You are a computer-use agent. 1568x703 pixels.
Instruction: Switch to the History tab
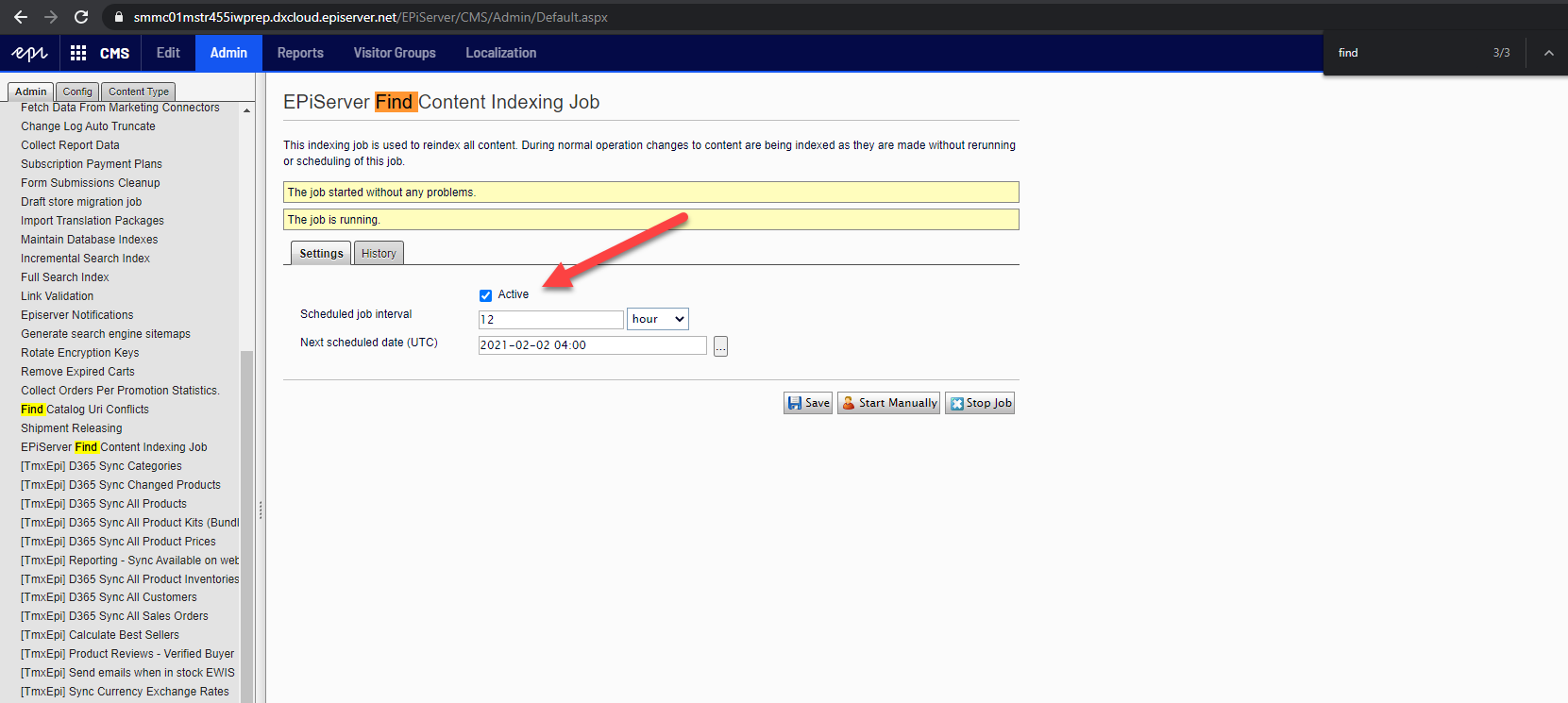pyautogui.click(x=379, y=253)
